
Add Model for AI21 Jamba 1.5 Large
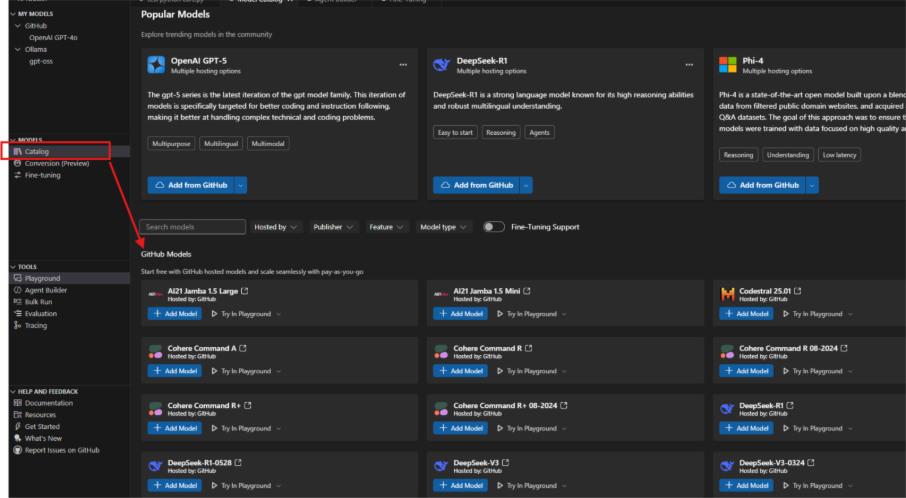pyautogui.click(x=175, y=314)
